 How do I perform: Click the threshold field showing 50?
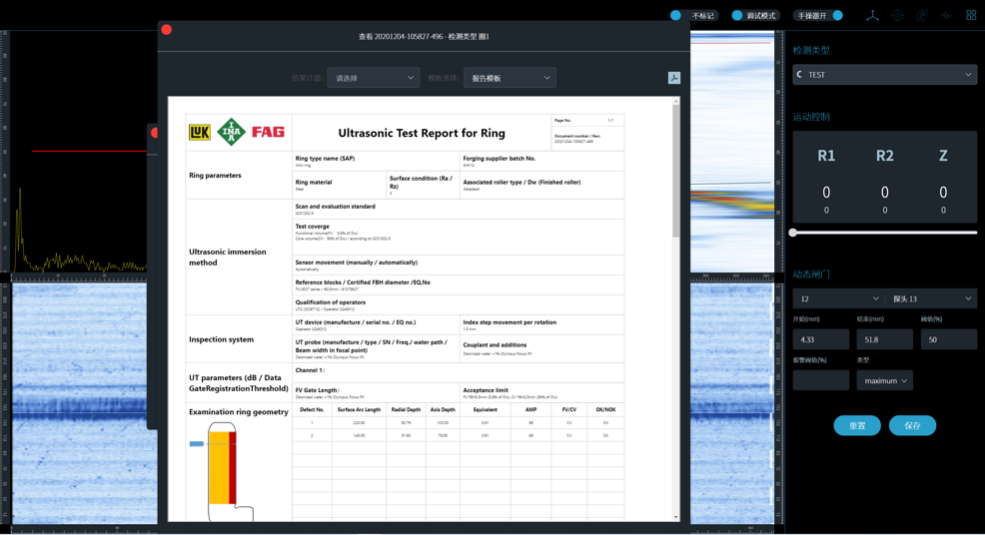[949, 340]
